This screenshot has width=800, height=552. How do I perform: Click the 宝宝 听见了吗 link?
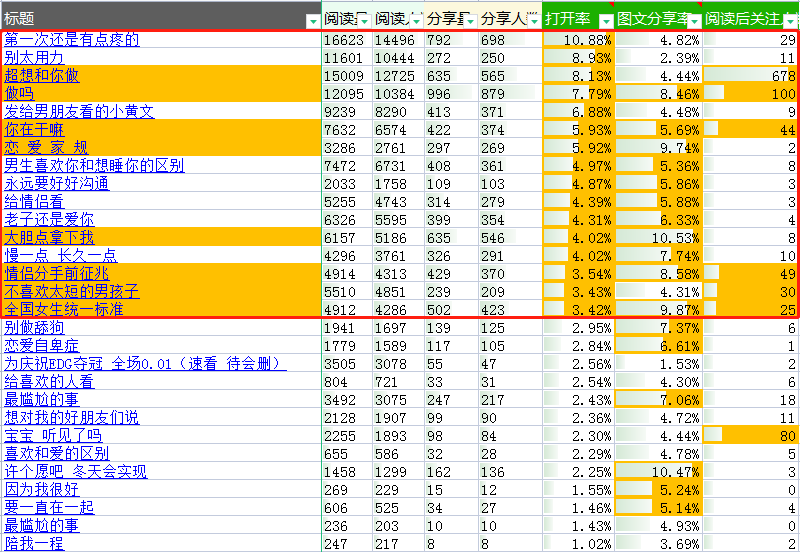pos(53,436)
